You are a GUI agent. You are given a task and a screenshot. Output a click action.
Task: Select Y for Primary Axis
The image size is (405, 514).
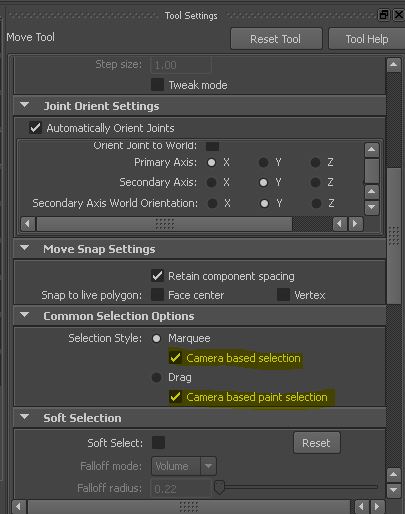point(263,163)
